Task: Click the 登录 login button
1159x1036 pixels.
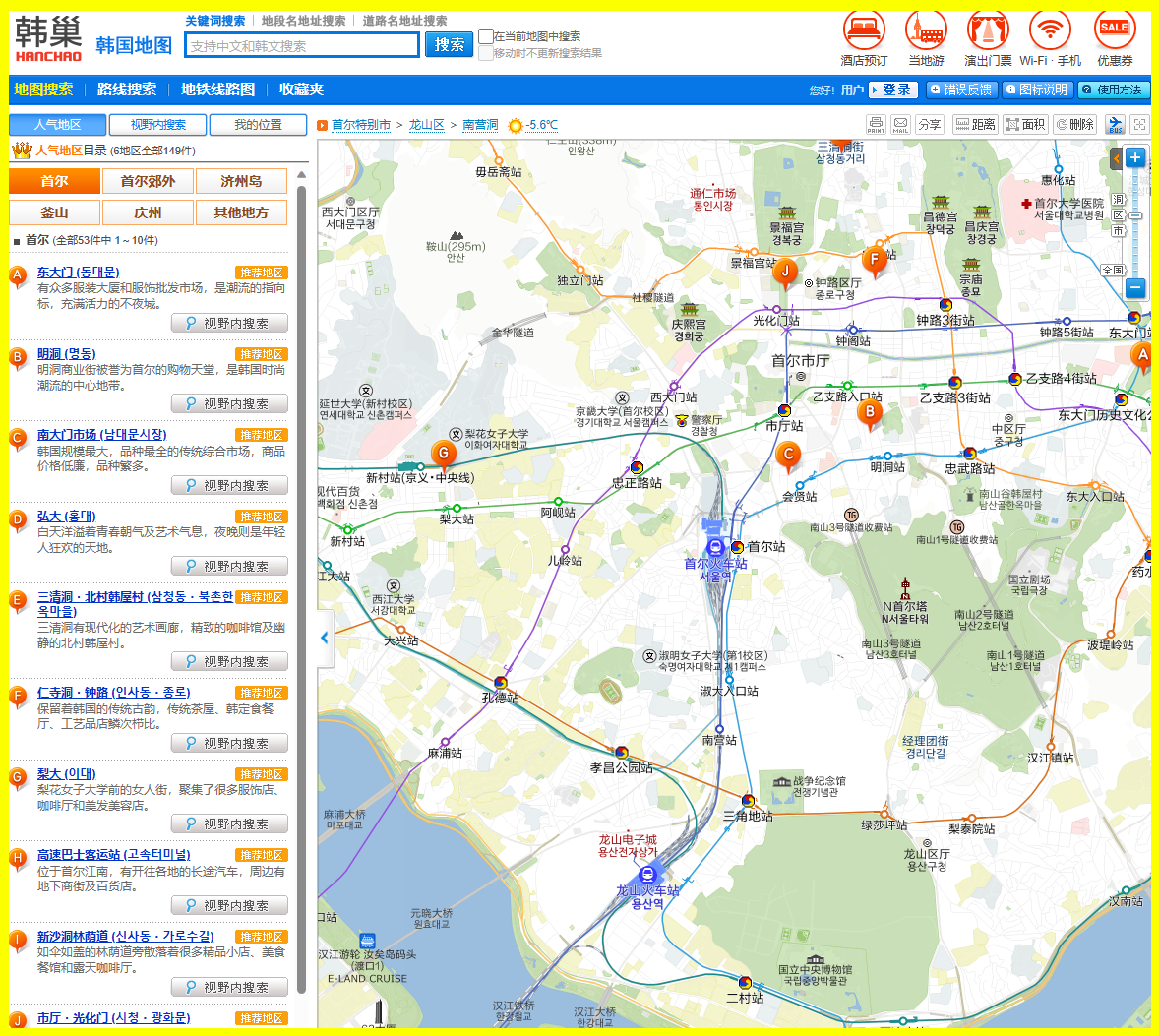Action: coord(893,90)
